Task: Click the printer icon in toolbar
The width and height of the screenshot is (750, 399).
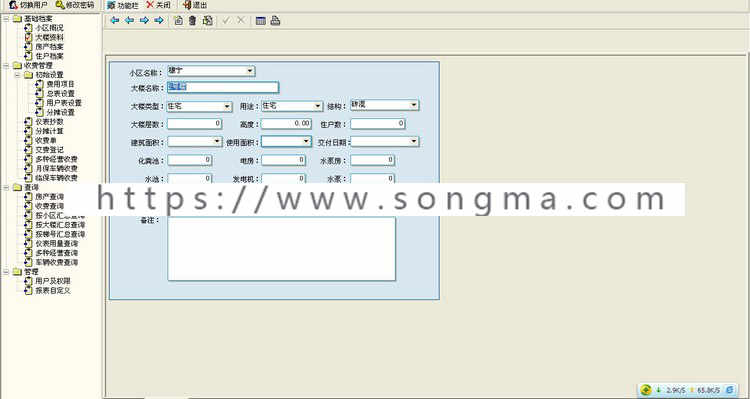Action: (276, 21)
